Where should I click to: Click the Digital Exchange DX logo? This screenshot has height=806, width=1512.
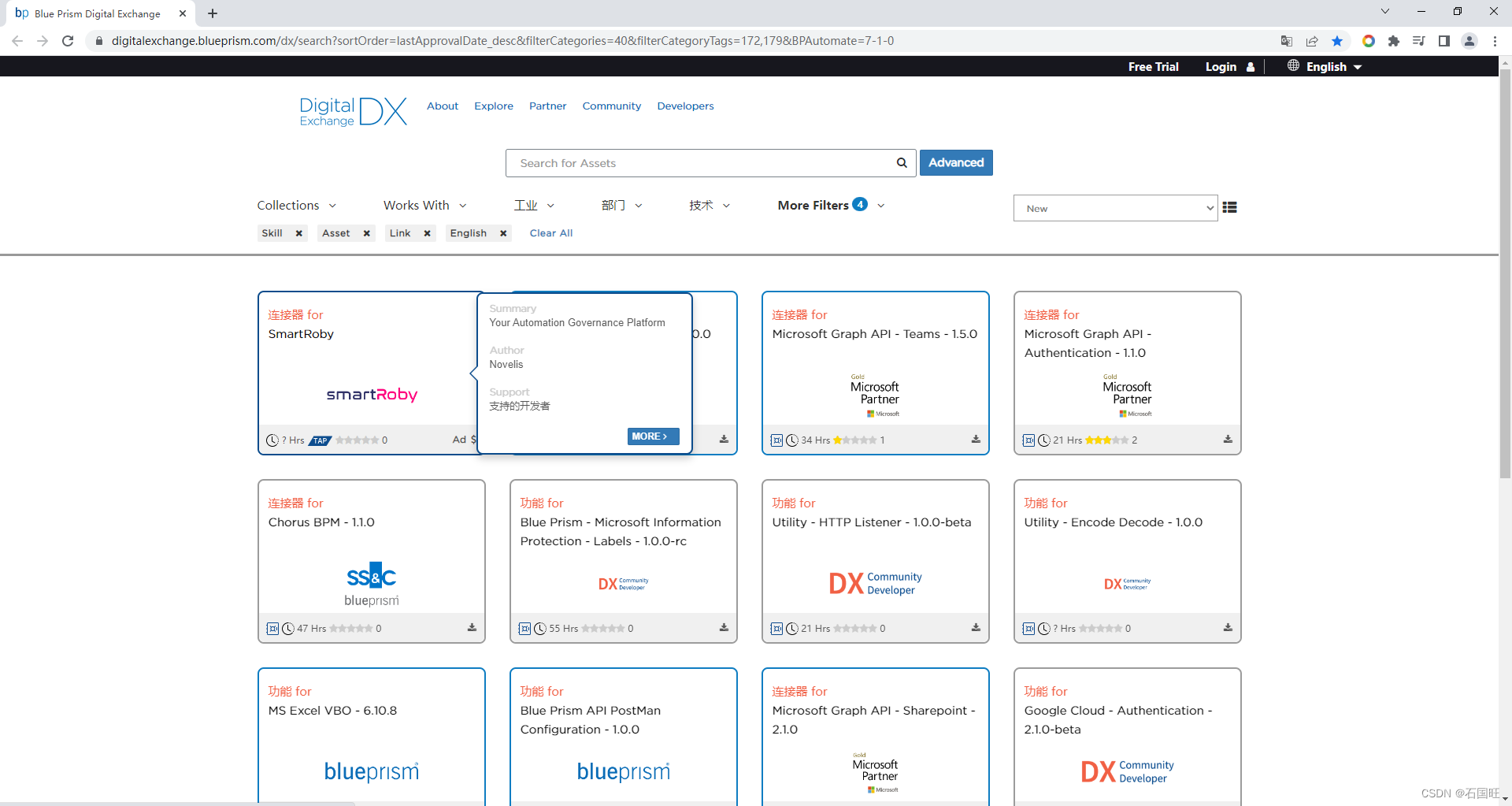tap(353, 111)
